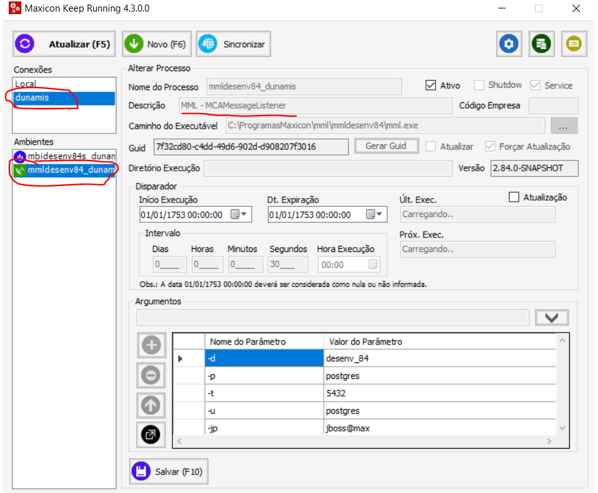598x493 pixels.
Task: Click the table vertical scrollbar down arrow
Action: (x=562, y=429)
